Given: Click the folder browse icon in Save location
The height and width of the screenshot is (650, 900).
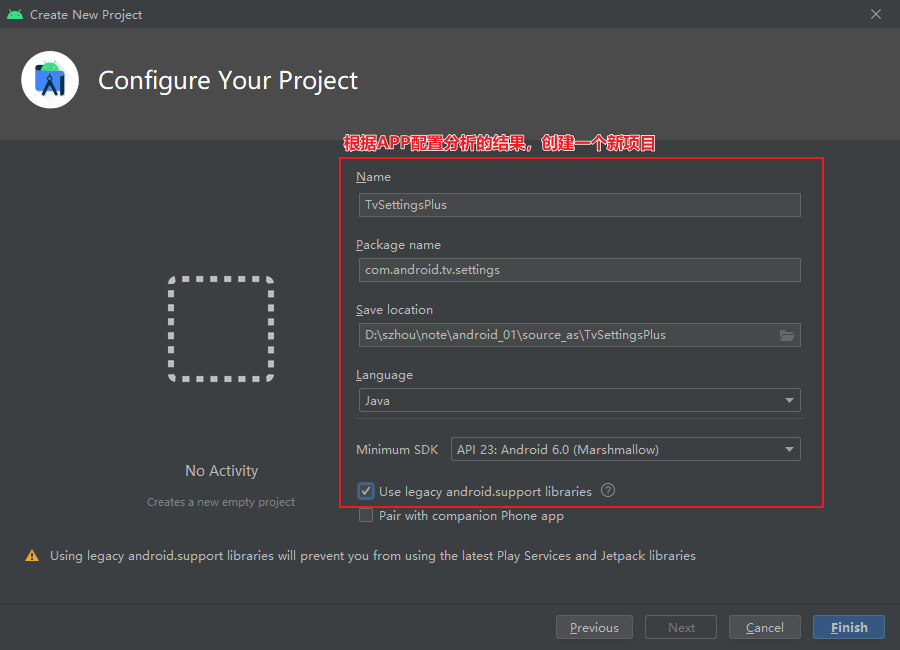Looking at the screenshot, I should coord(787,335).
